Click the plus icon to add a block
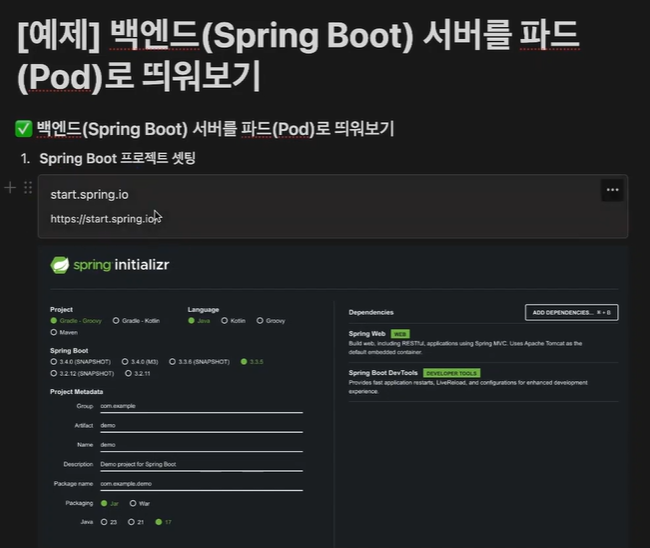This screenshot has height=548, width=650. coord(10,188)
